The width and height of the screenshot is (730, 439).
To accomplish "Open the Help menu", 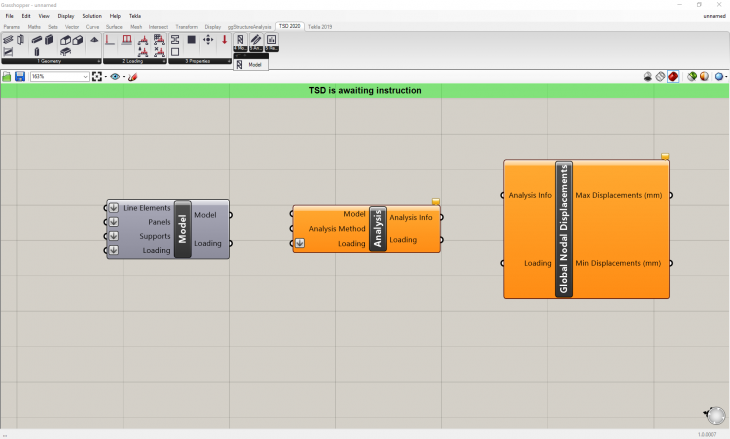I will [115, 16].
